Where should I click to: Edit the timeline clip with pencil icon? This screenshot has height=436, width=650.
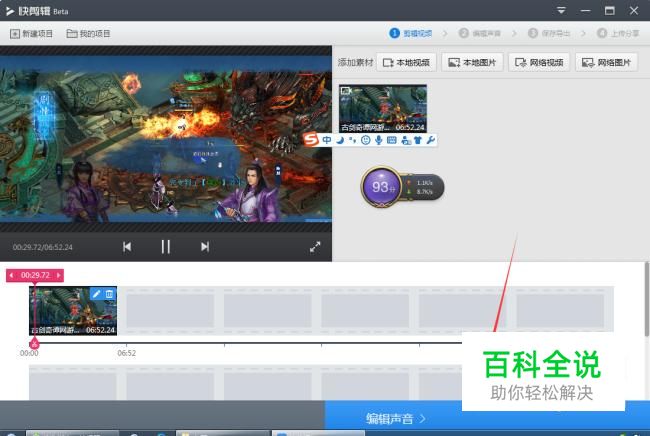pyautogui.click(x=97, y=294)
